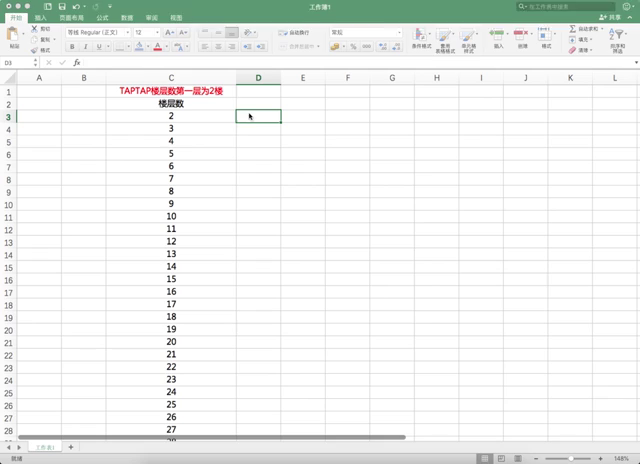640x464 pixels.
Task: Click the zoom slider in status bar
Action: [x=574, y=458]
